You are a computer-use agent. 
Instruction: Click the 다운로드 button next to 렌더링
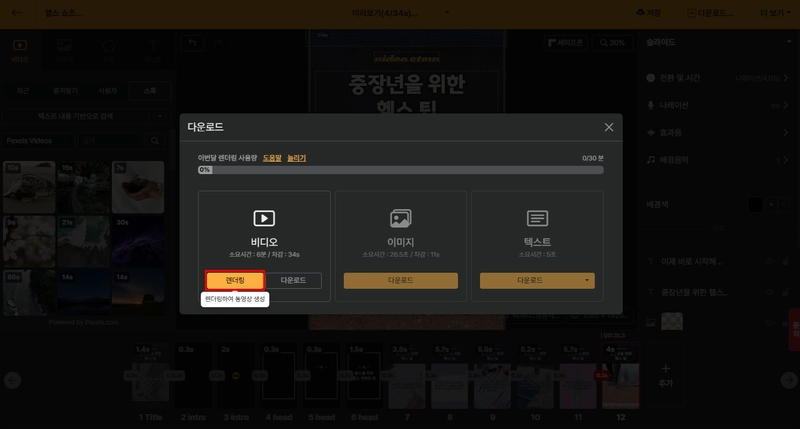293,280
